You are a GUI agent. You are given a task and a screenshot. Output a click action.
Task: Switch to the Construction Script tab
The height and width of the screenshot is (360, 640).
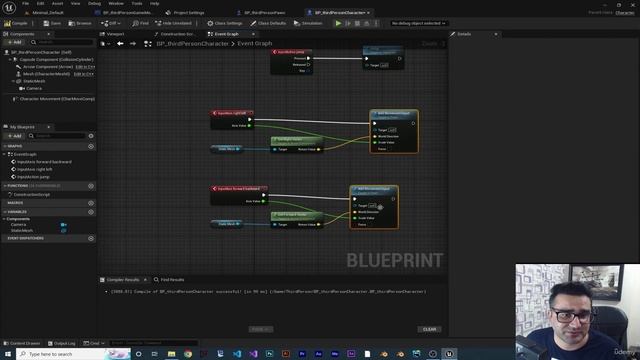[174, 34]
